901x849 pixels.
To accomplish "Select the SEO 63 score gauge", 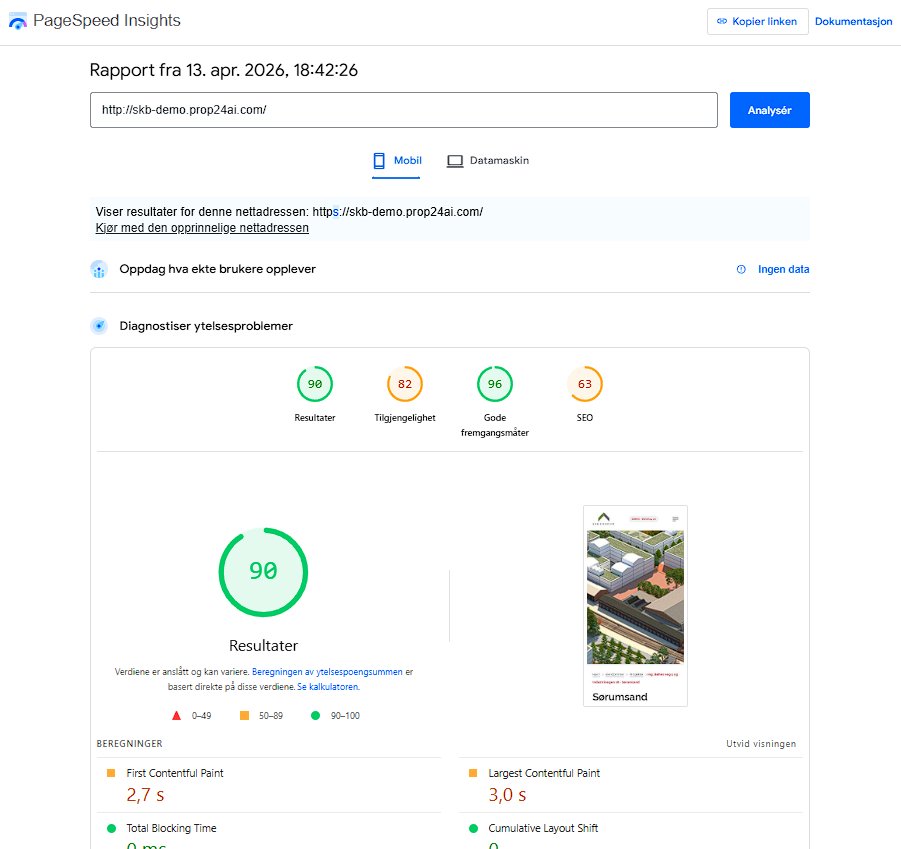I will point(584,383).
